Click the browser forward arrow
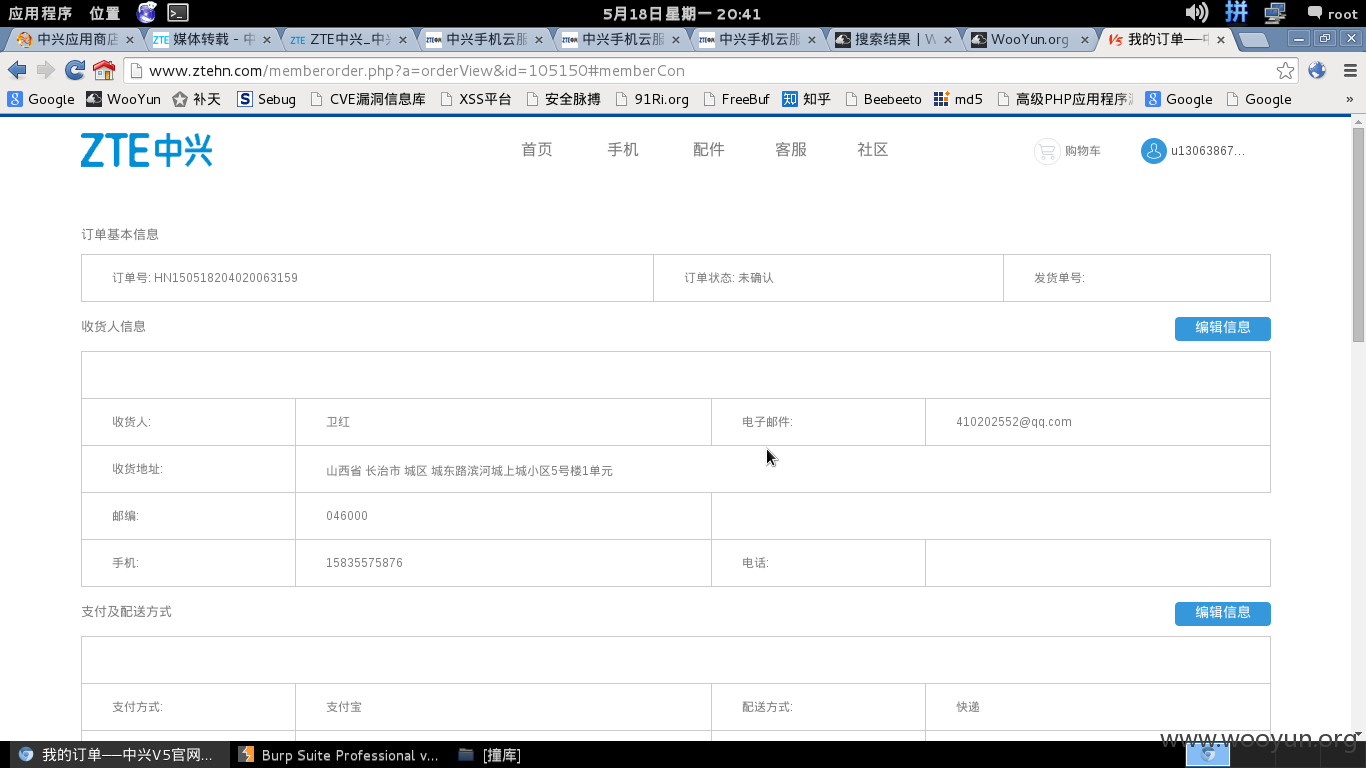The height and width of the screenshot is (768, 1366). pos(46,70)
